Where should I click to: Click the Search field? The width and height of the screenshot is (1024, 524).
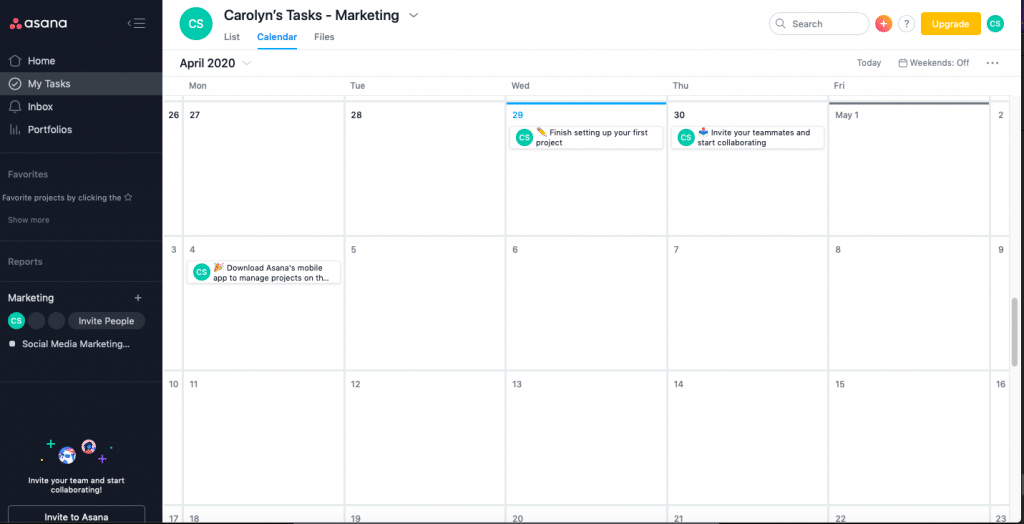(x=819, y=24)
